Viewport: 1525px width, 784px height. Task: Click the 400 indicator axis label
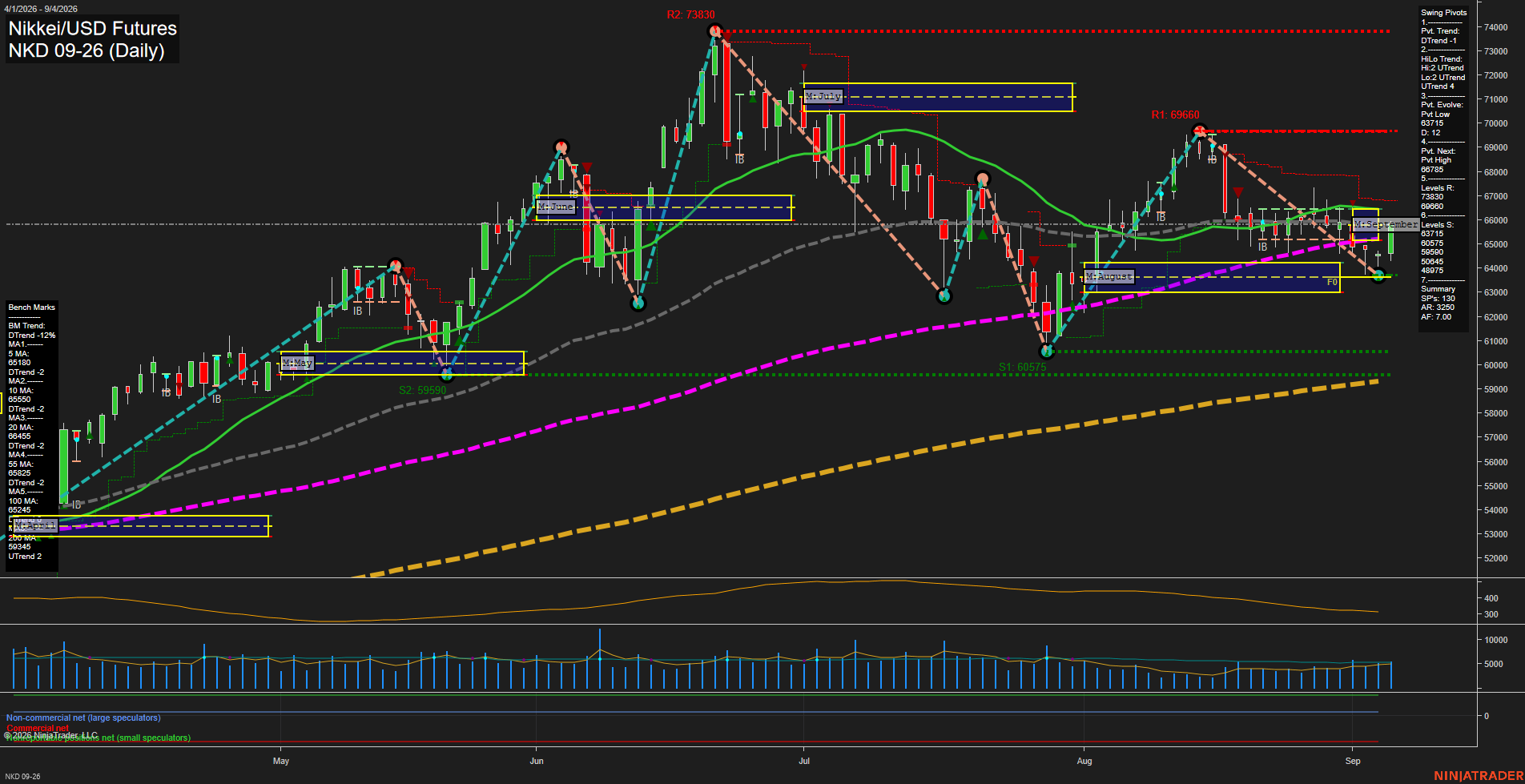(x=1491, y=598)
